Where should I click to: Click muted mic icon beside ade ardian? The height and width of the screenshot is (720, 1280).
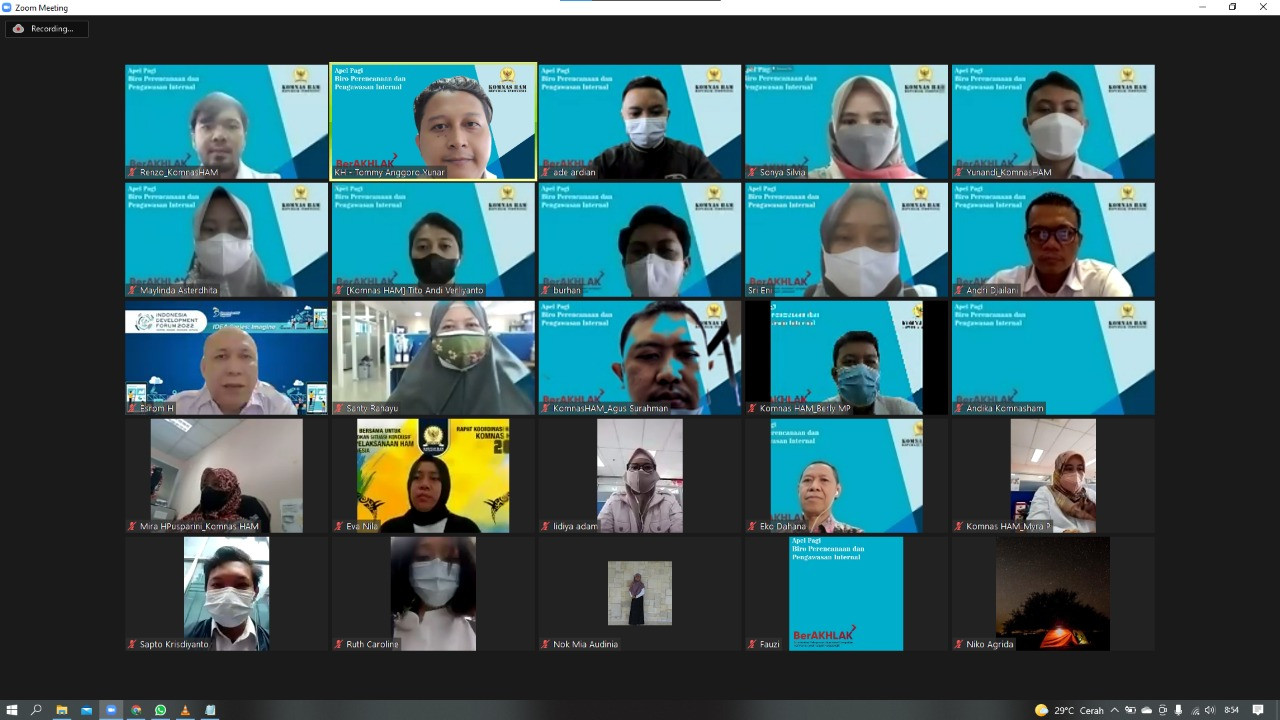(x=545, y=172)
